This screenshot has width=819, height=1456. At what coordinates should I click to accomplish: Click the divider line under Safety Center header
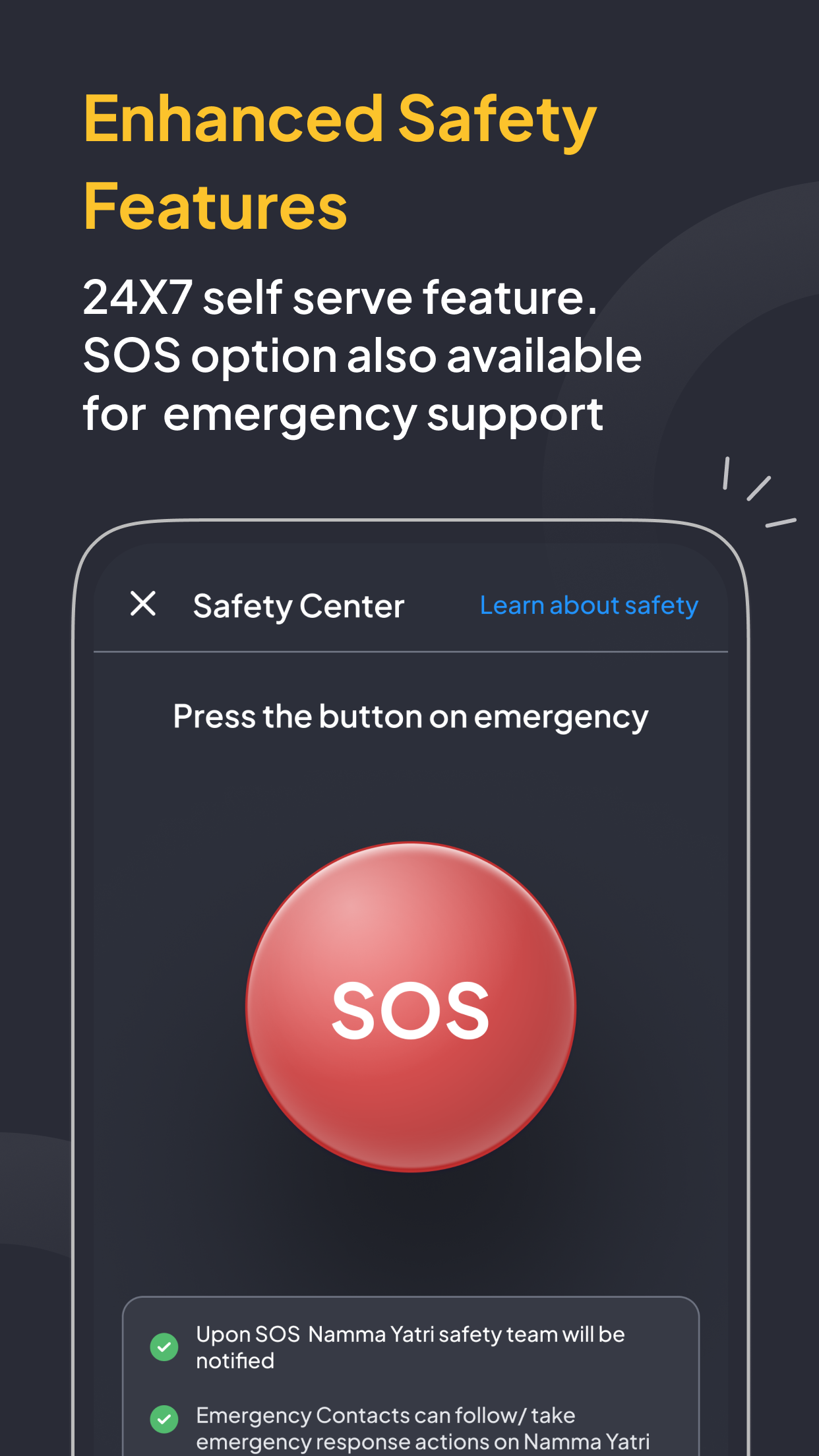[411, 652]
